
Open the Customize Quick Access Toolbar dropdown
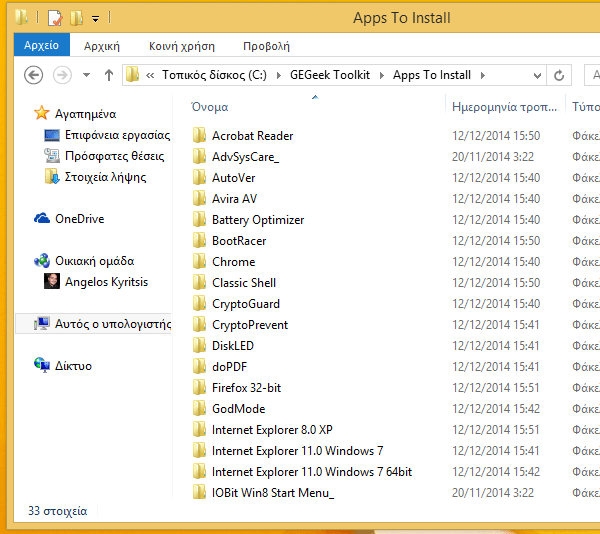coord(95,18)
